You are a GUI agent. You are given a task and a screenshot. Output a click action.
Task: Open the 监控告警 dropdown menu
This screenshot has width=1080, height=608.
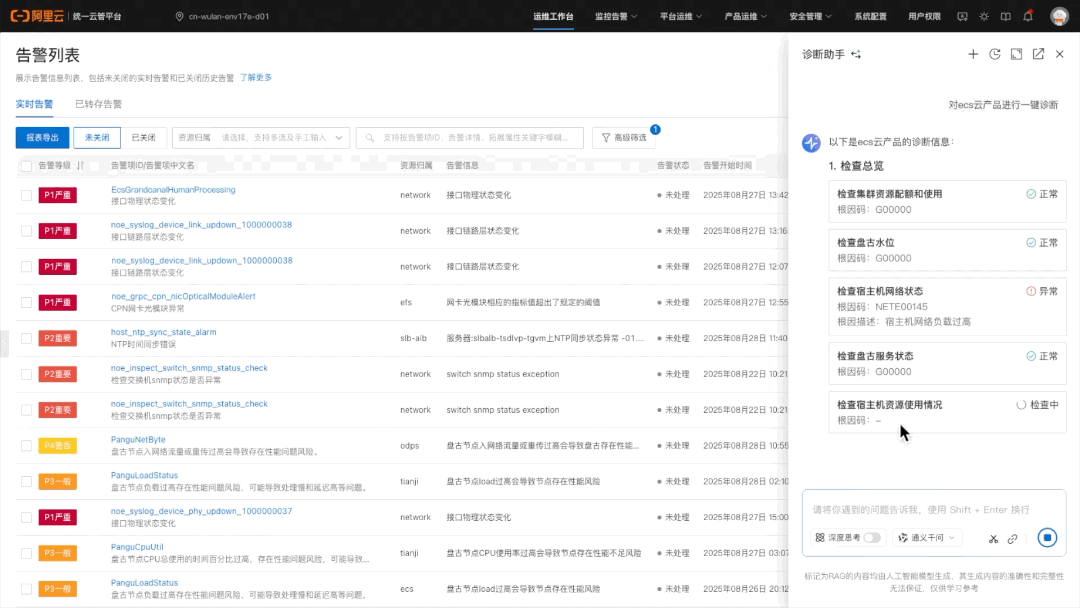tap(616, 17)
